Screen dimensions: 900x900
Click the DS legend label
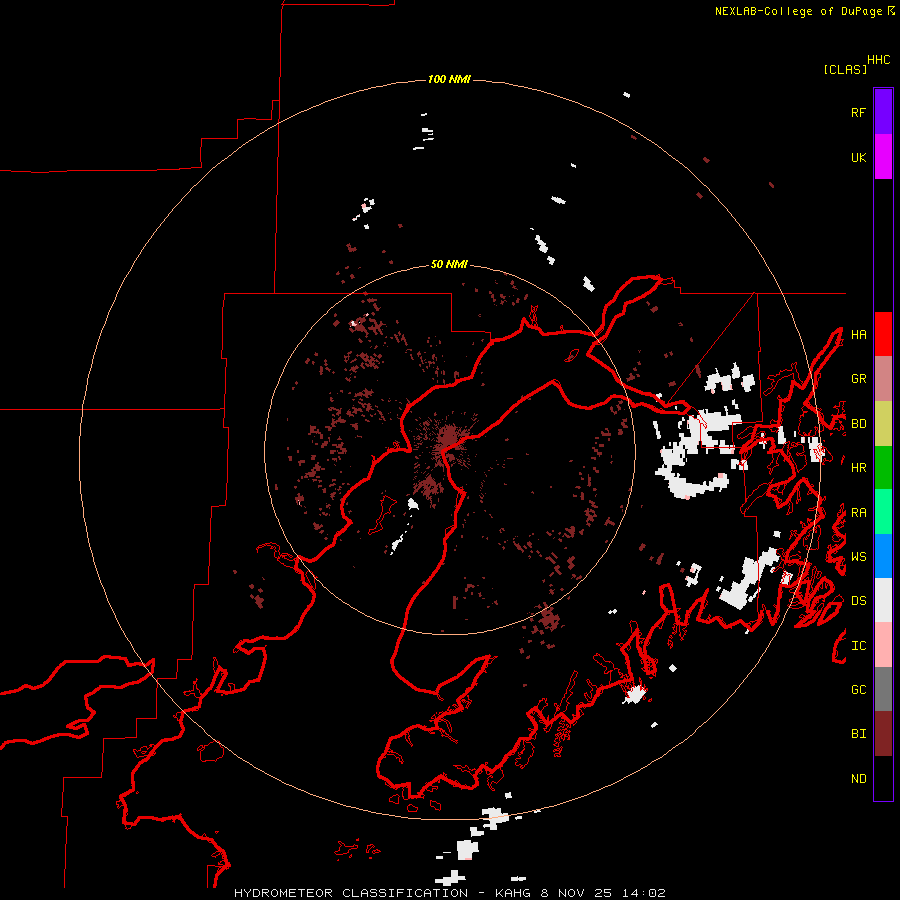[858, 601]
